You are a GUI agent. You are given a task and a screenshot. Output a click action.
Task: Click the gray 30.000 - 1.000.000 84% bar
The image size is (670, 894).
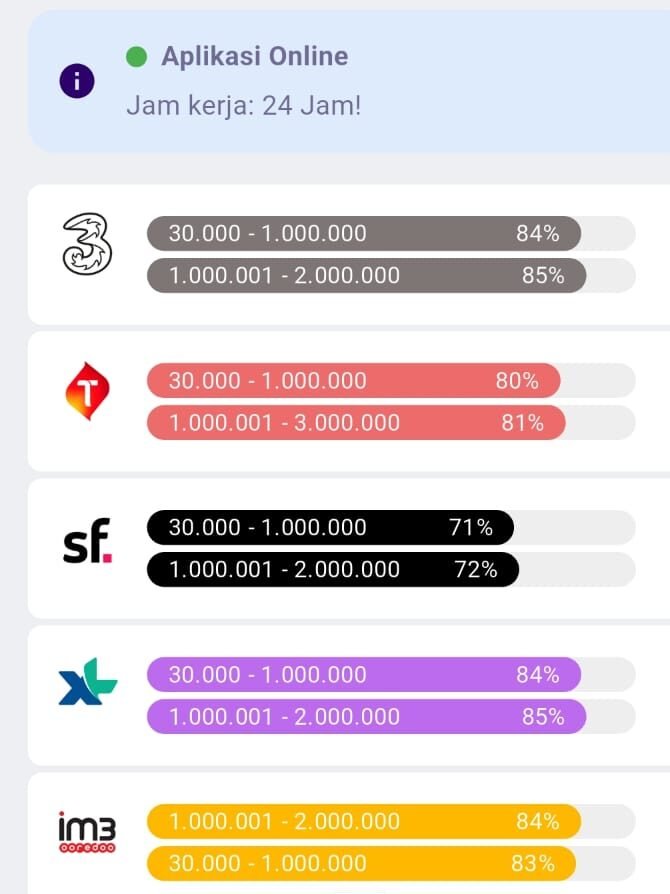coord(364,233)
